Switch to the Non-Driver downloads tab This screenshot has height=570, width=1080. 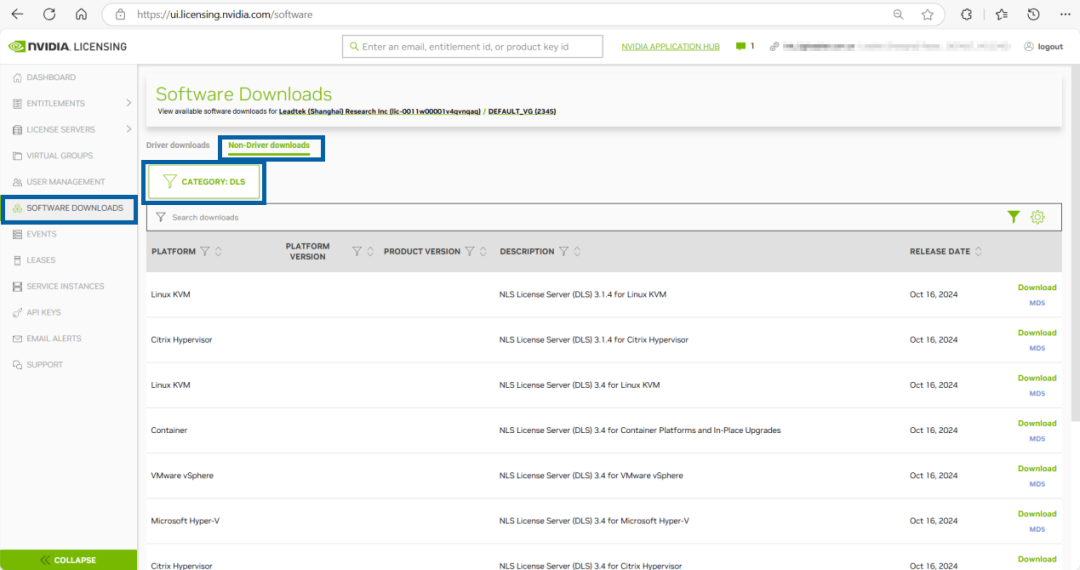coord(269,145)
